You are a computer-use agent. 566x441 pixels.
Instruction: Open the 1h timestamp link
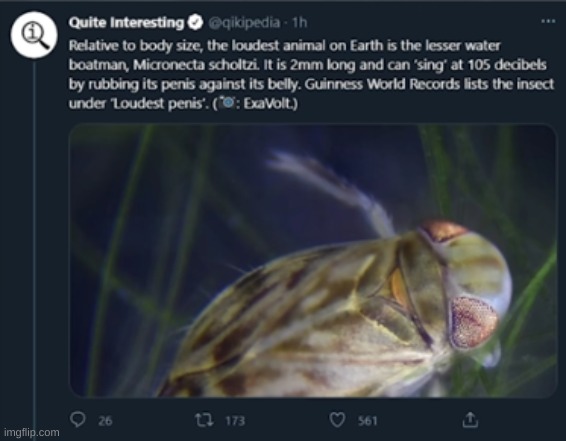pyautogui.click(x=299, y=23)
